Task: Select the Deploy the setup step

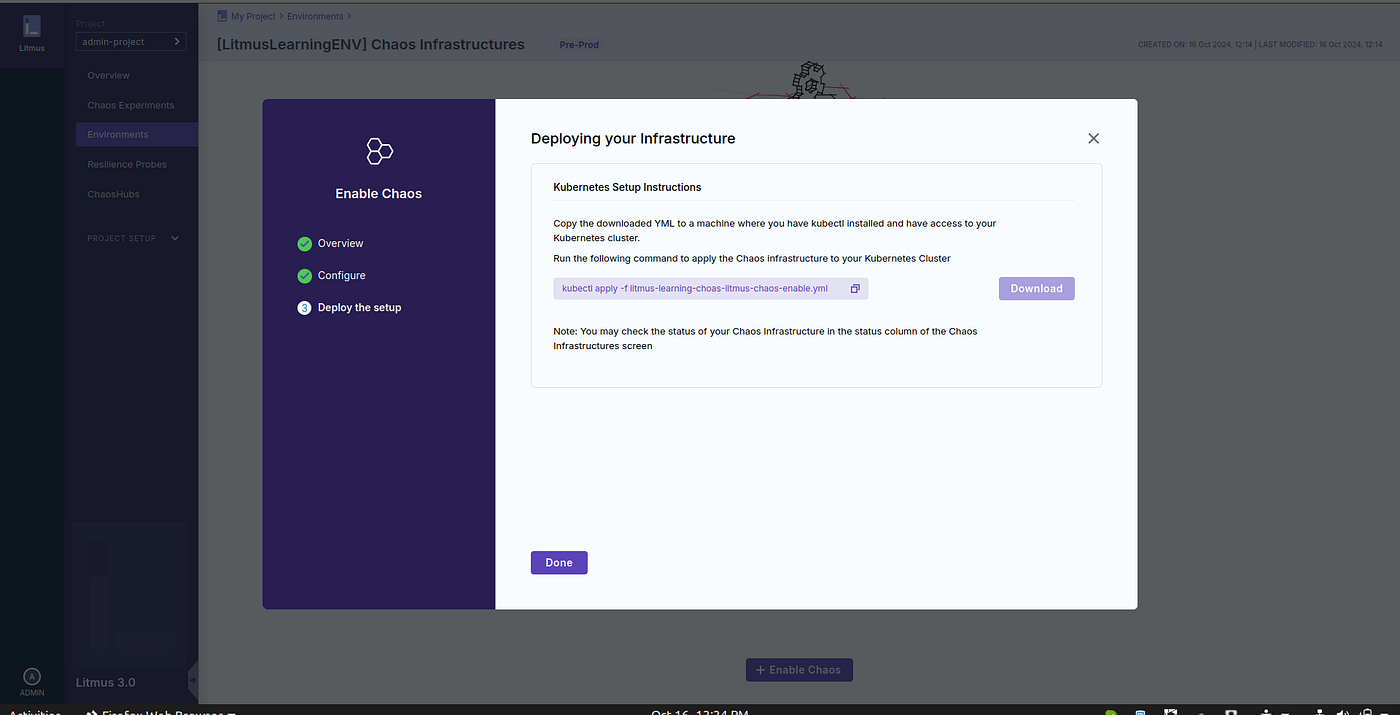Action: pyautogui.click(x=350, y=308)
